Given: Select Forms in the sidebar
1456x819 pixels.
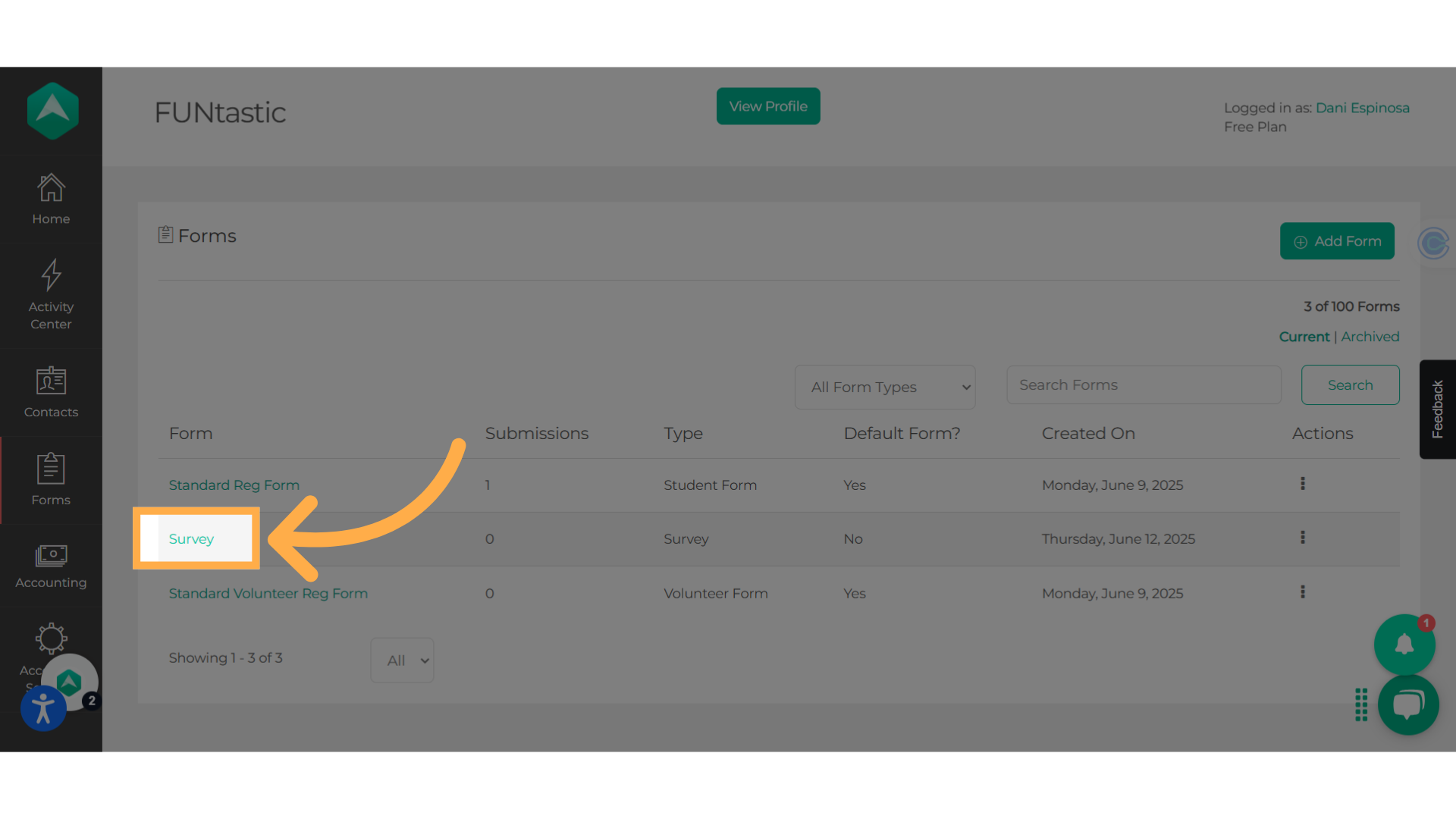Looking at the screenshot, I should (51, 479).
